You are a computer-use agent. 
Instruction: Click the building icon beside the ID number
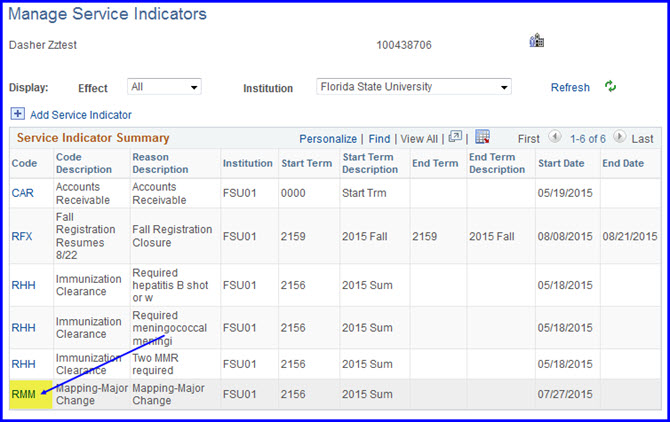[x=537, y=41]
